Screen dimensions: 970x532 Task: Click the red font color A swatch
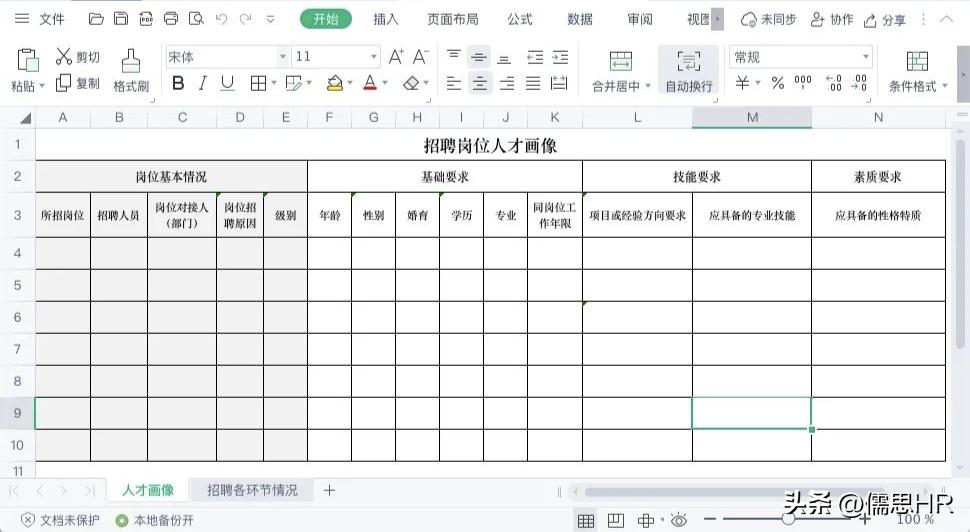(370, 83)
